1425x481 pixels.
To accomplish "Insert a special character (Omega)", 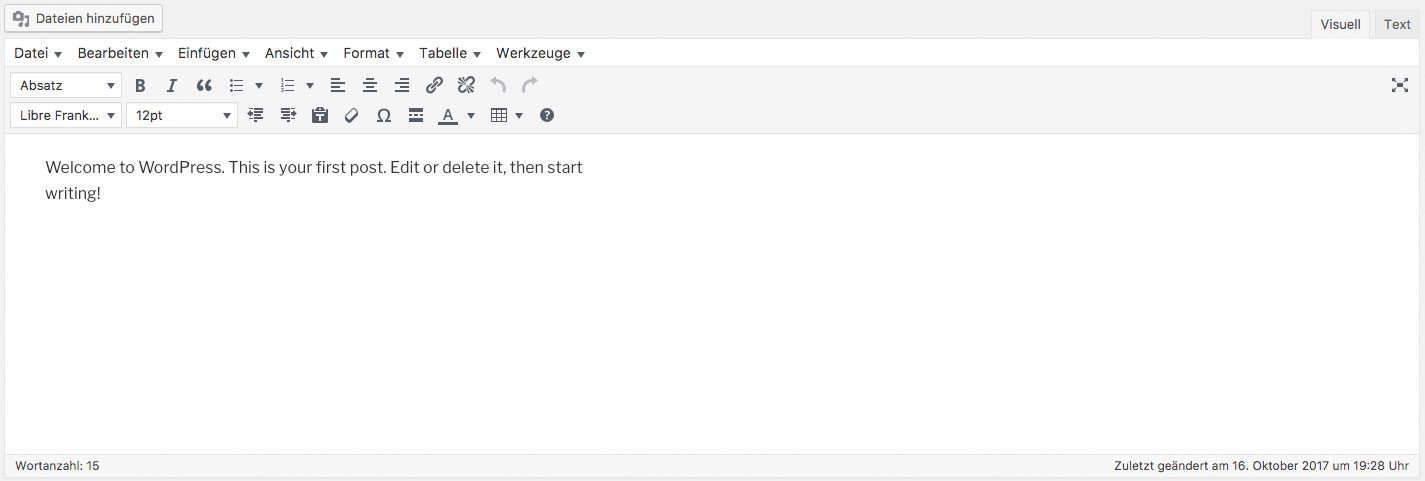I will pos(384,115).
